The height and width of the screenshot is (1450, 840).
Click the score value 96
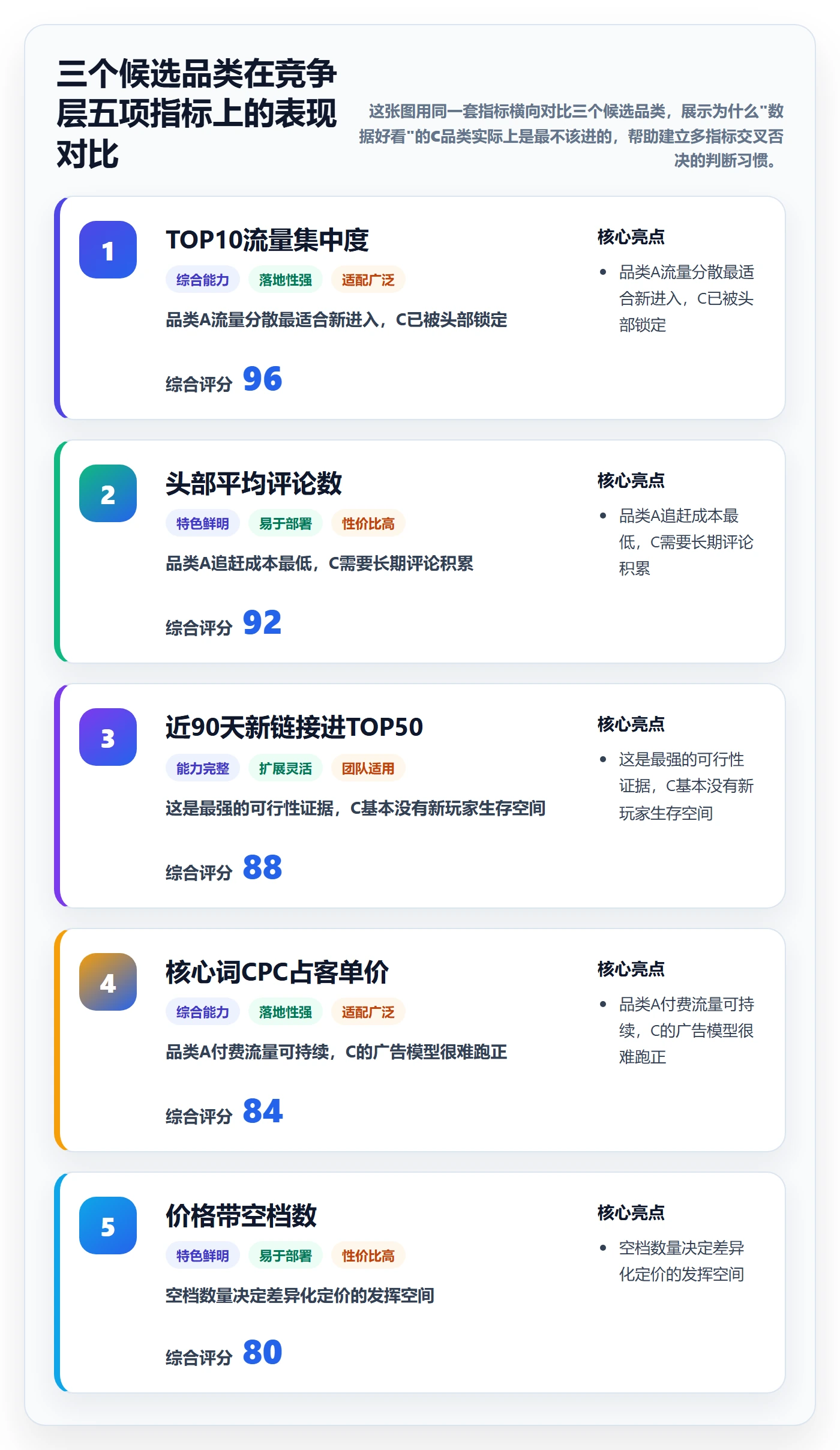click(x=262, y=379)
